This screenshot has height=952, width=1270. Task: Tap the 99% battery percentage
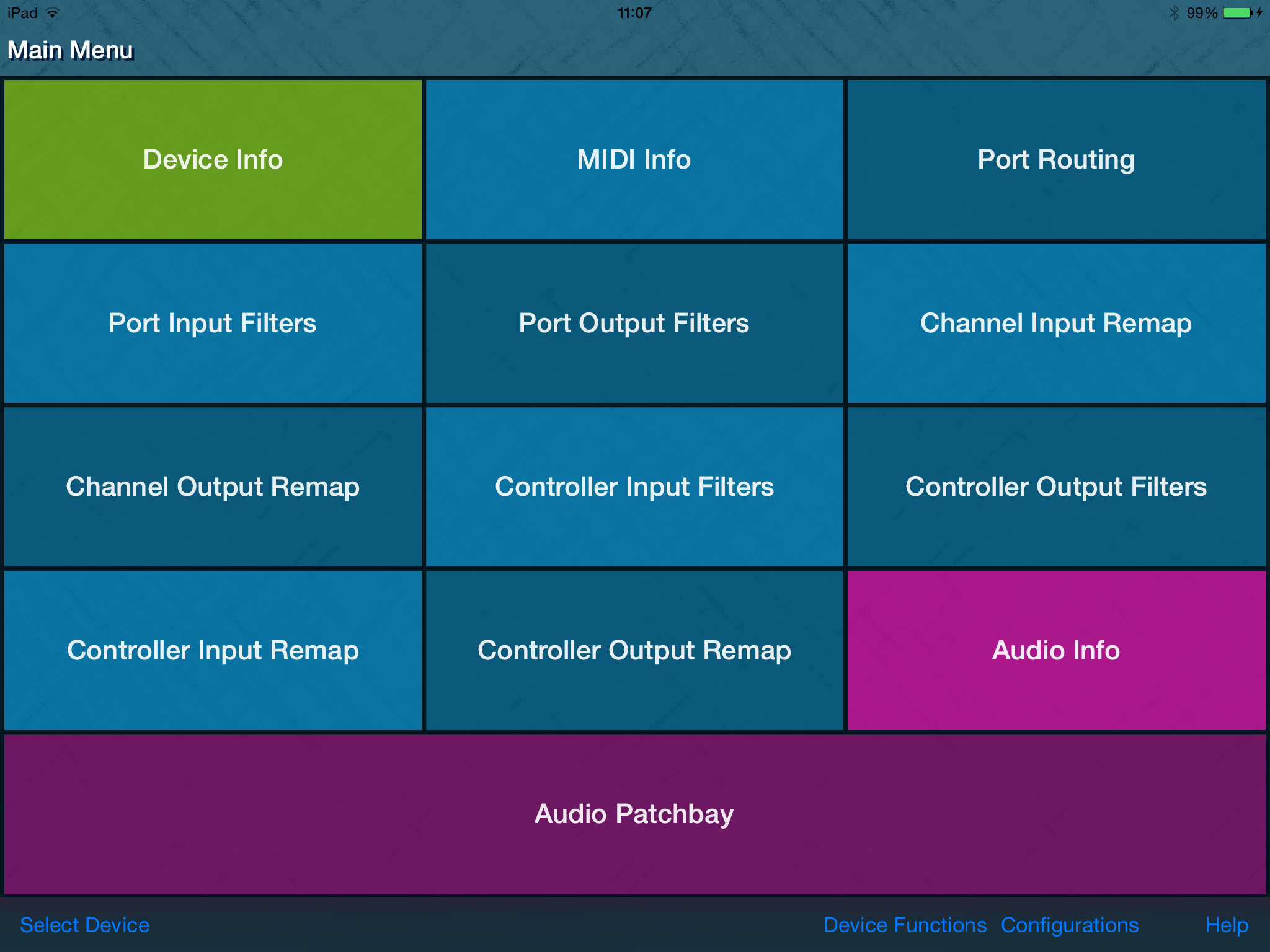tap(1202, 13)
